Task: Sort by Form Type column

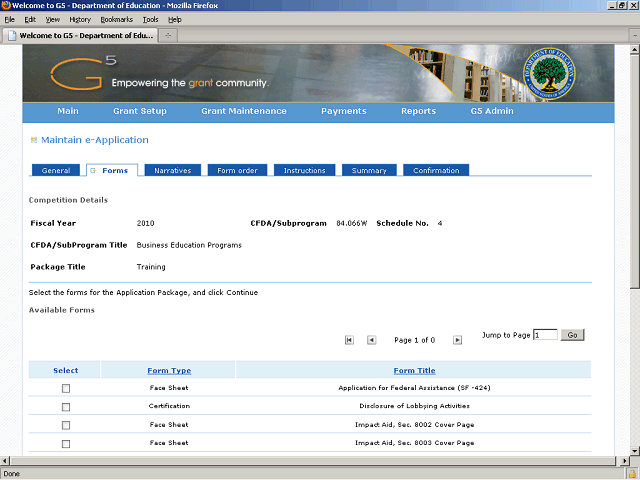Action: pos(169,371)
